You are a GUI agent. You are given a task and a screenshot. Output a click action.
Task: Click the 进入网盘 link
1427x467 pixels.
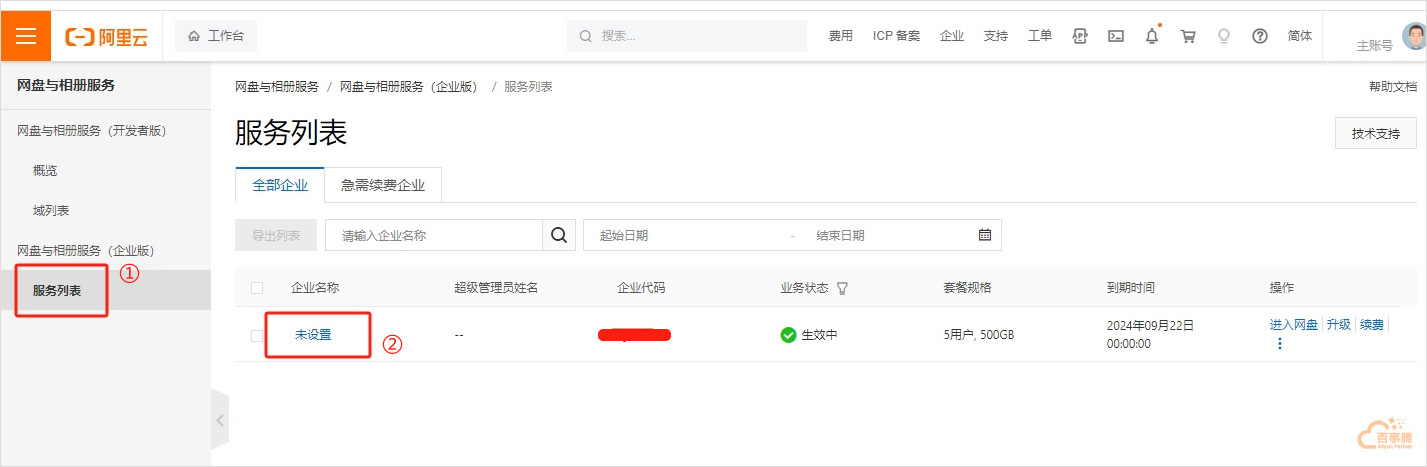pos(1294,324)
